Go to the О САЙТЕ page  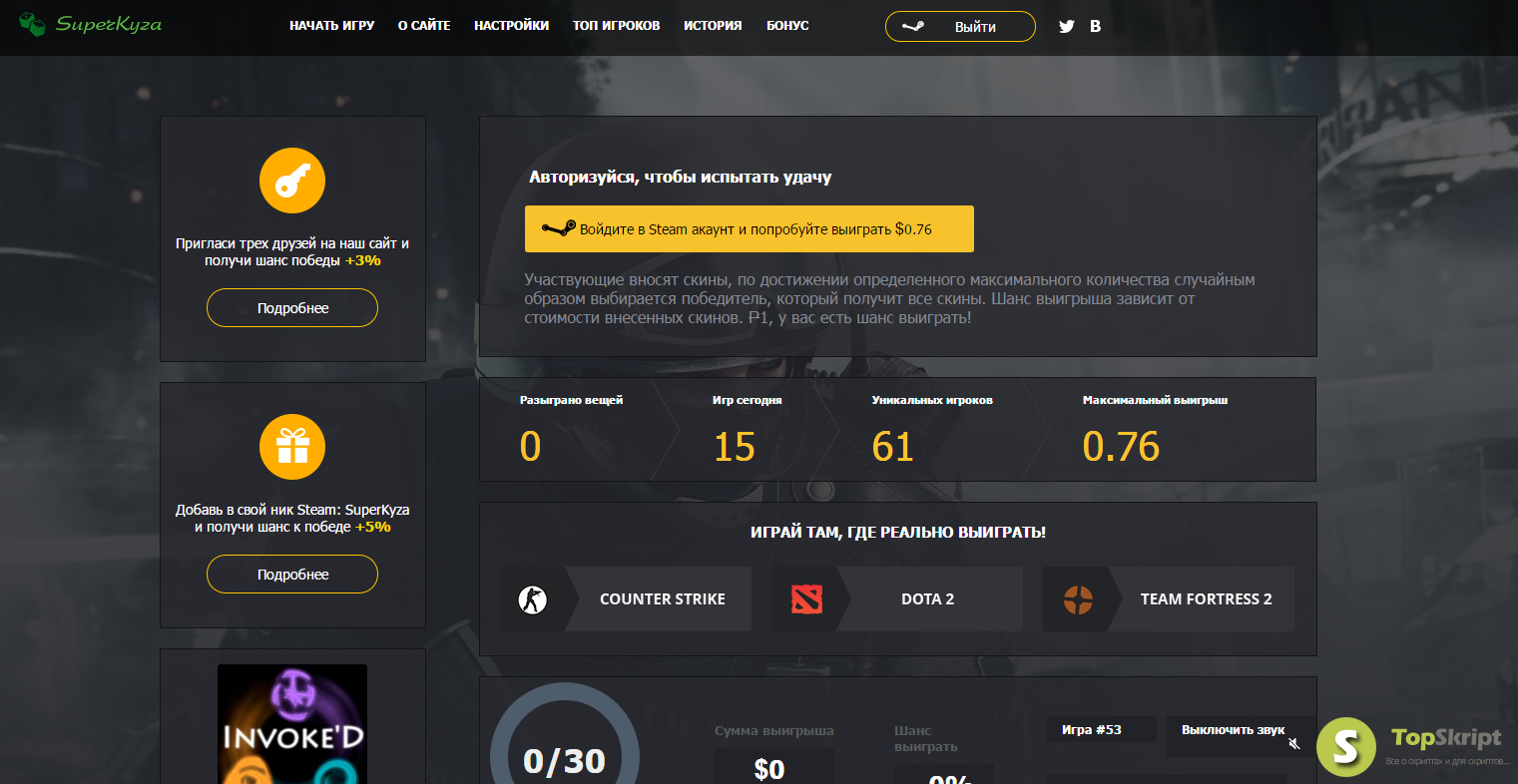click(x=424, y=26)
